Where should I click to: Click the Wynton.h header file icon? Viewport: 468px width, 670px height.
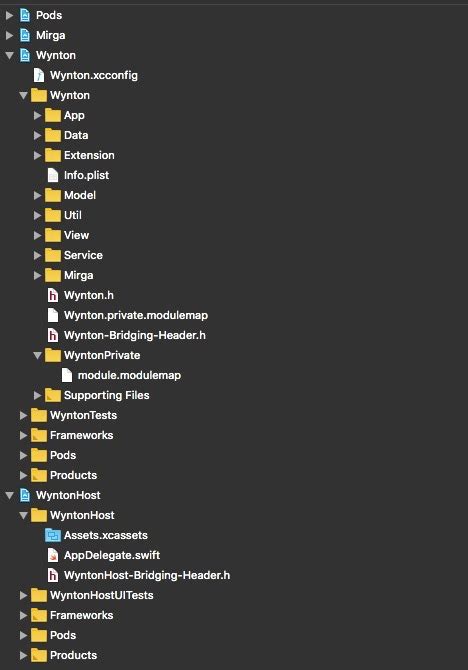pyautogui.click(x=53, y=295)
